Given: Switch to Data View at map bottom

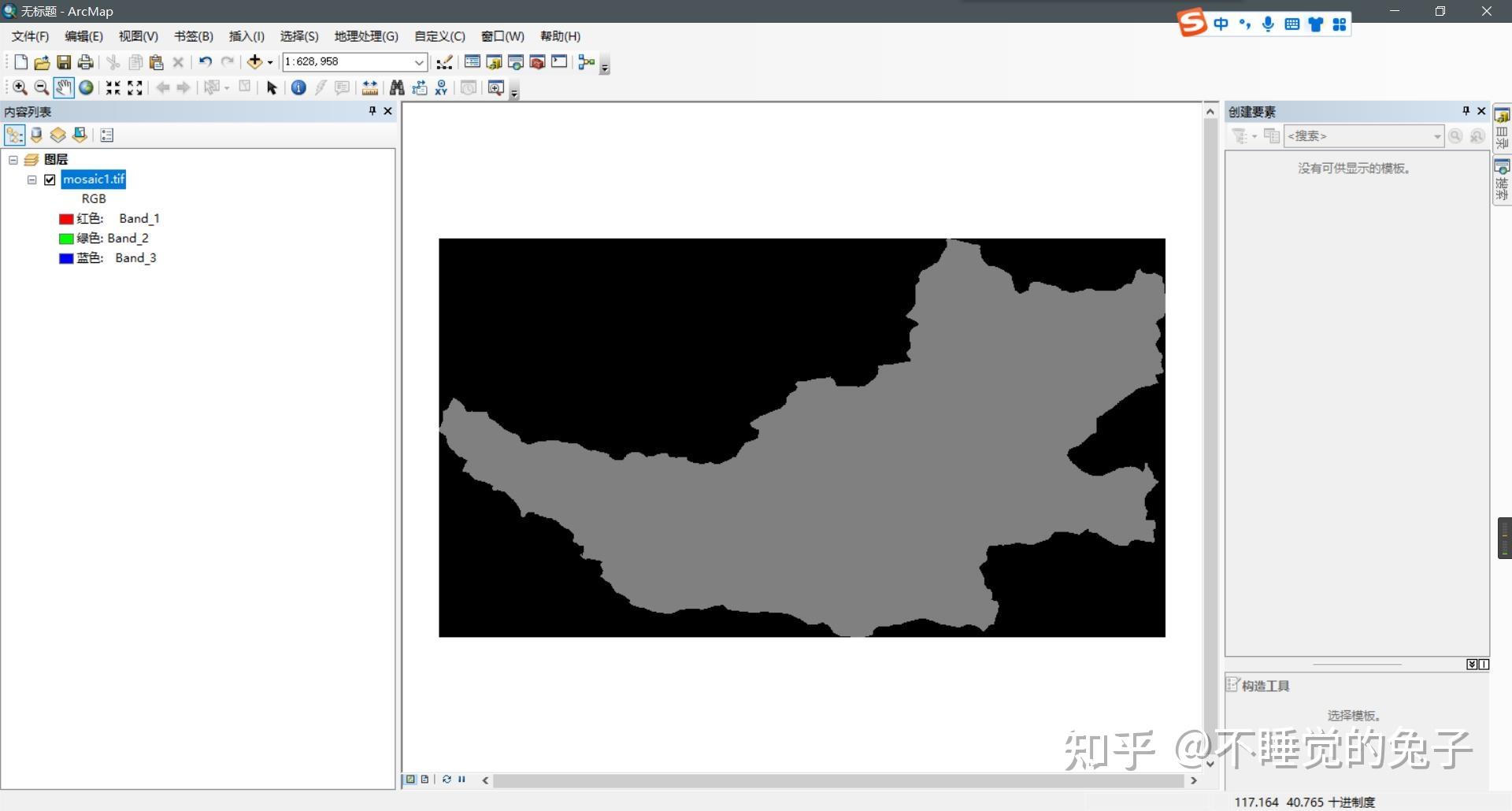Looking at the screenshot, I should click(410, 780).
